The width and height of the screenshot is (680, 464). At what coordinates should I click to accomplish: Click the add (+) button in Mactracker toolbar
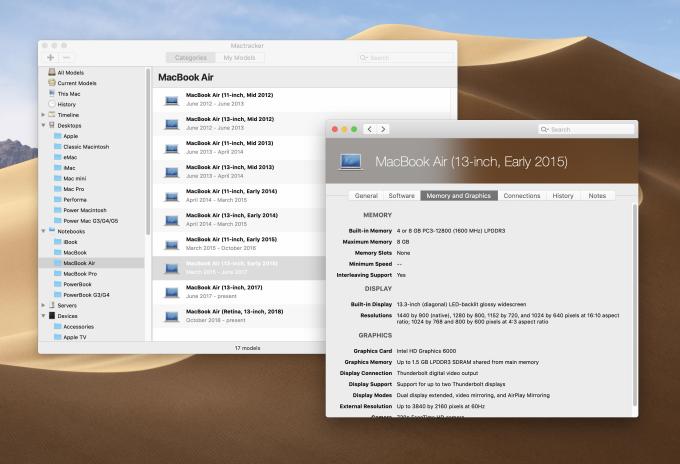[51, 58]
